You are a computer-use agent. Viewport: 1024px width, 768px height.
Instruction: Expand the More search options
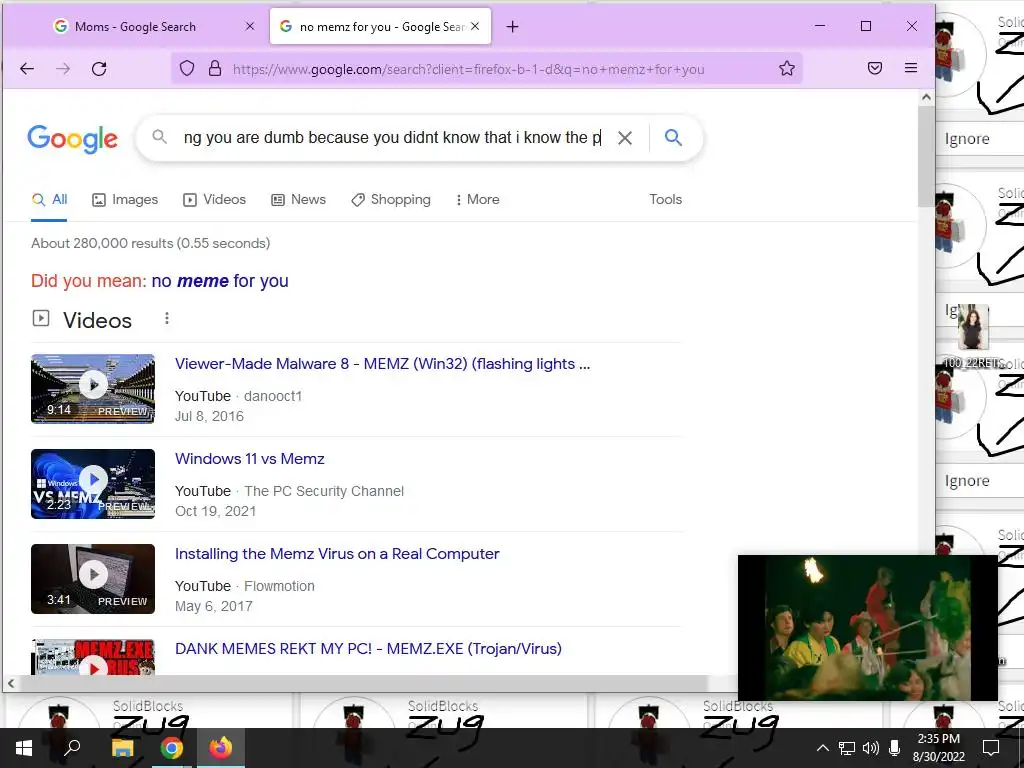point(477,200)
